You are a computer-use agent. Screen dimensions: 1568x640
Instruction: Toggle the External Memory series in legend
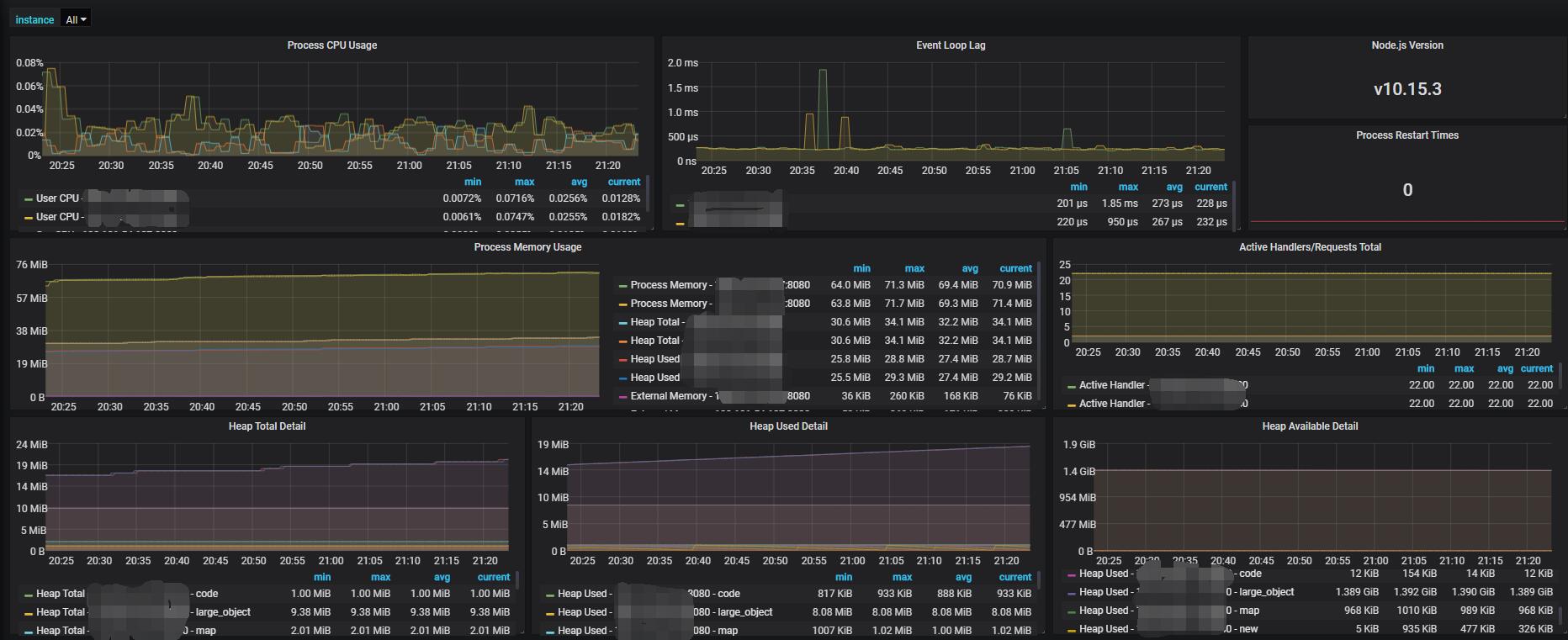click(x=669, y=396)
